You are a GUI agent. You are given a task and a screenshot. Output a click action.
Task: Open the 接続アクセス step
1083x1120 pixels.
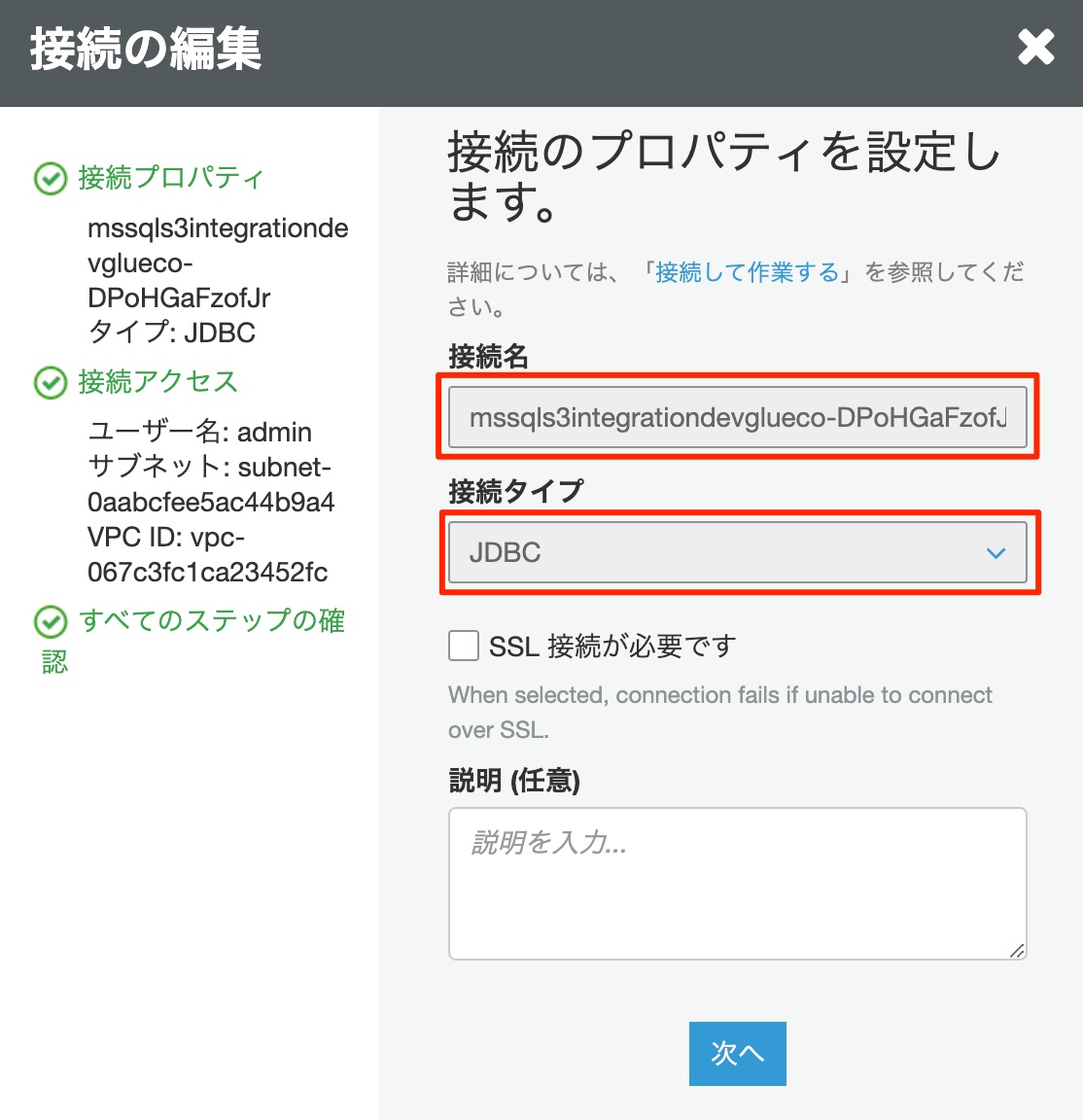pos(157,382)
